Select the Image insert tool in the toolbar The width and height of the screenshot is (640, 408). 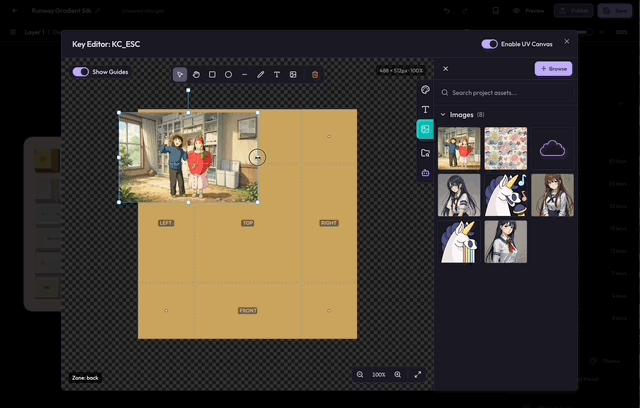tap(293, 75)
